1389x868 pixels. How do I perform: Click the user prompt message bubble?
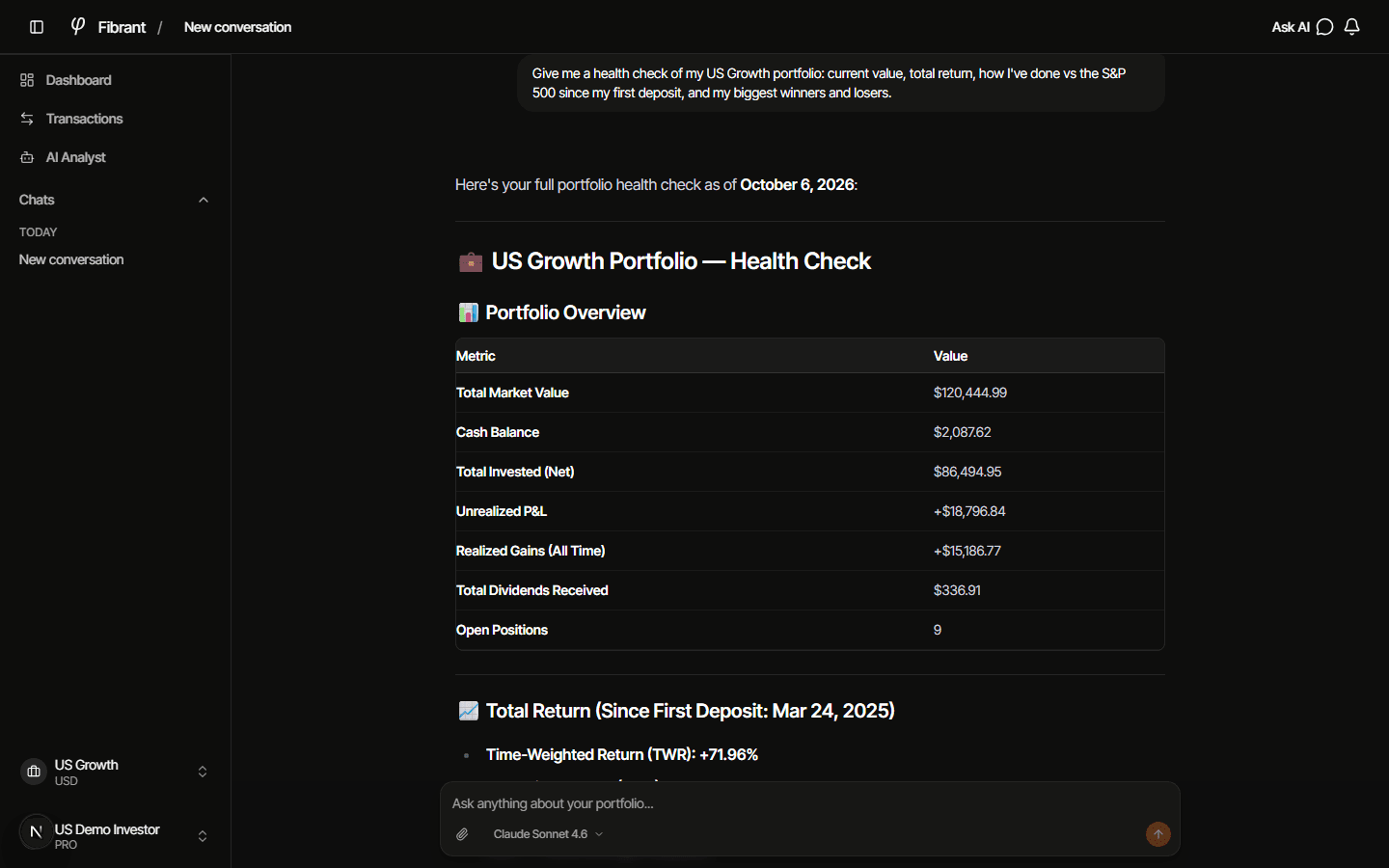[x=841, y=83]
